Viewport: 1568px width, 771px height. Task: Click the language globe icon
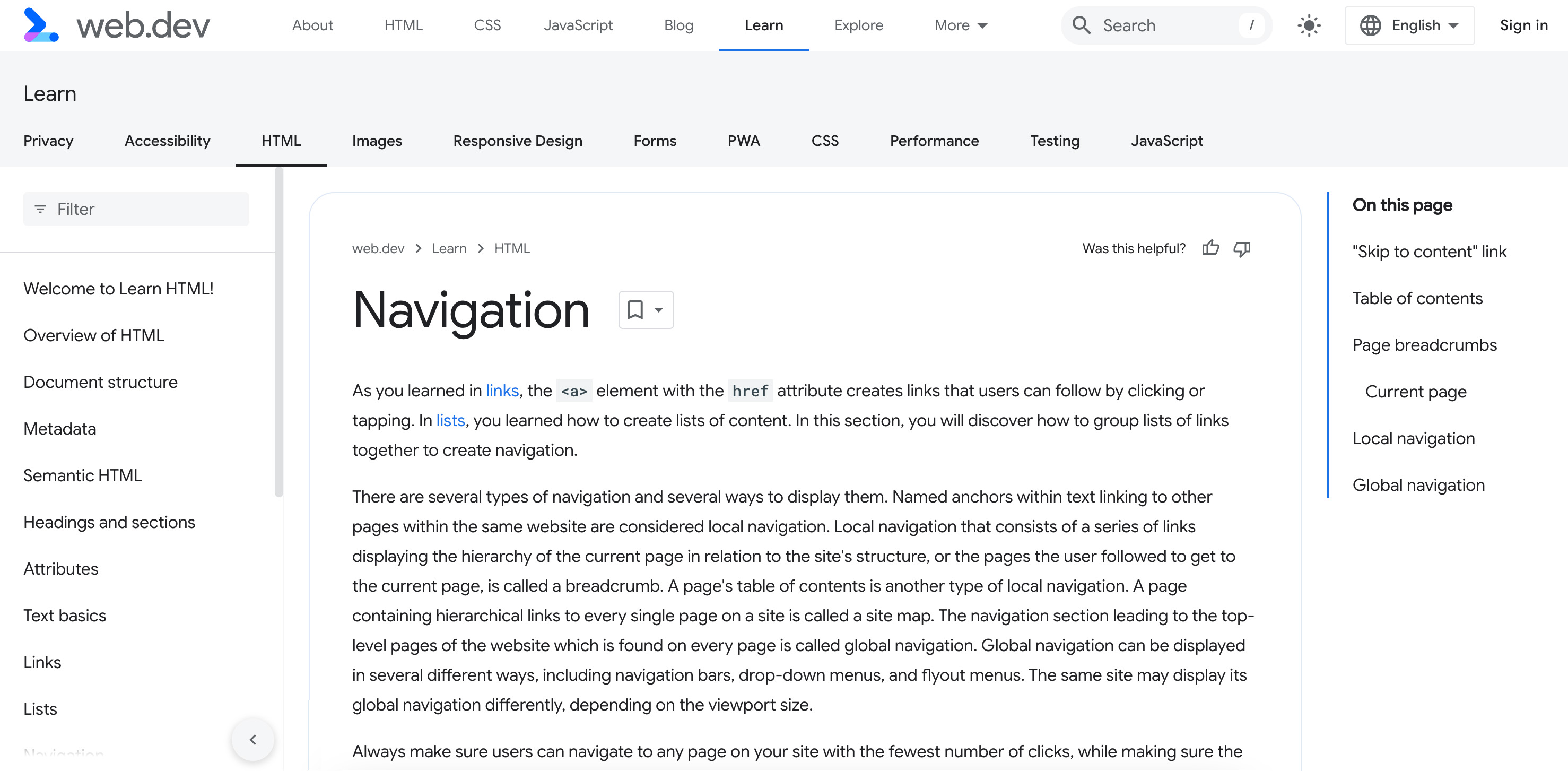pyautogui.click(x=1371, y=25)
